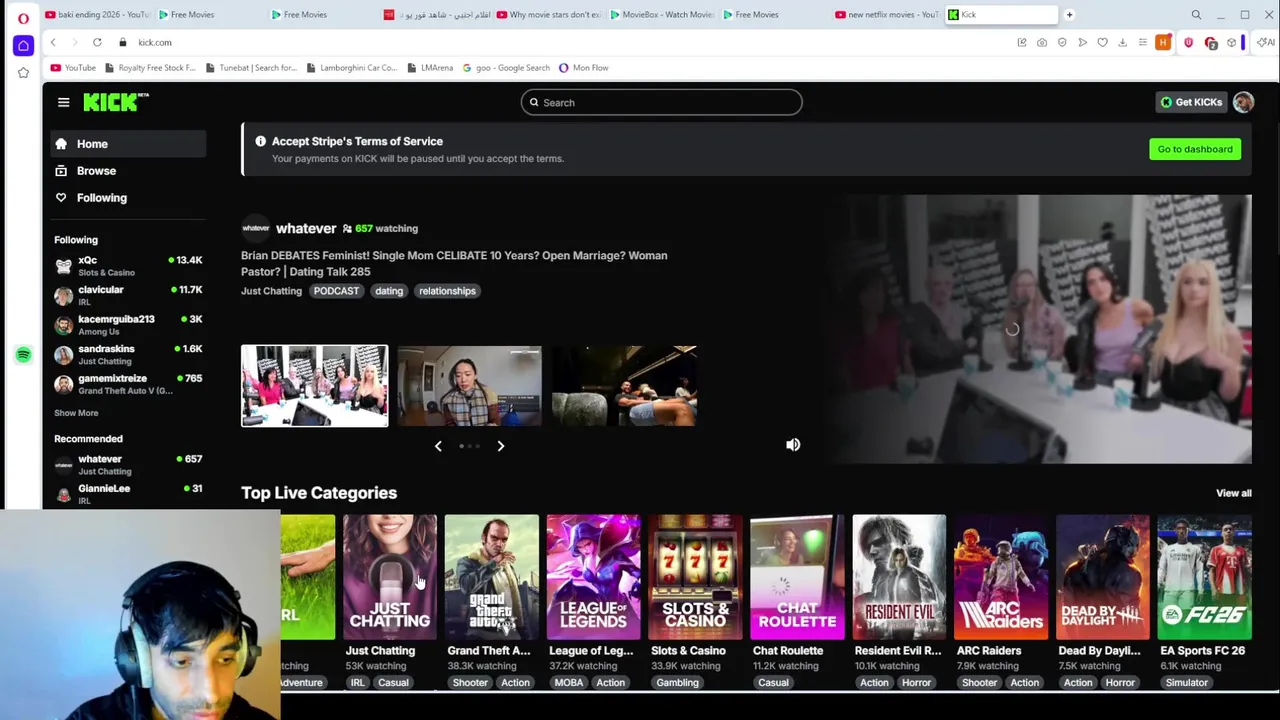This screenshot has height=720, width=1280.
Task: Open Dead by Daylight category card
Action: point(1103,577)
